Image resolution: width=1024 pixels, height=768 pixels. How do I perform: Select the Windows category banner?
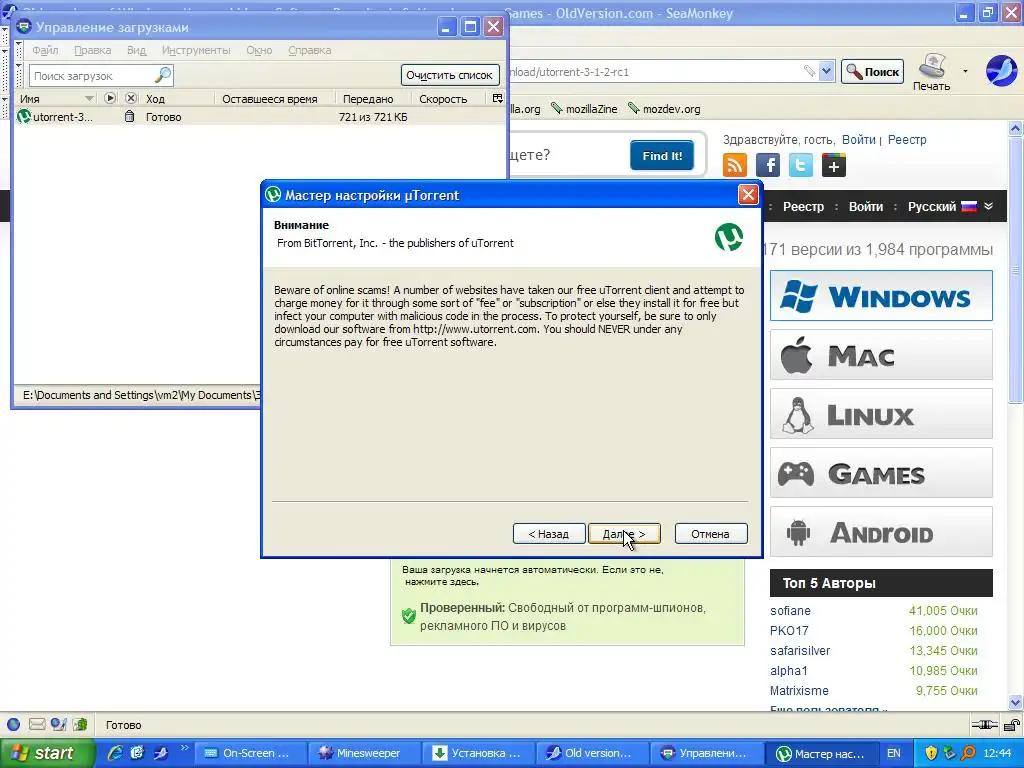point(881,296)
